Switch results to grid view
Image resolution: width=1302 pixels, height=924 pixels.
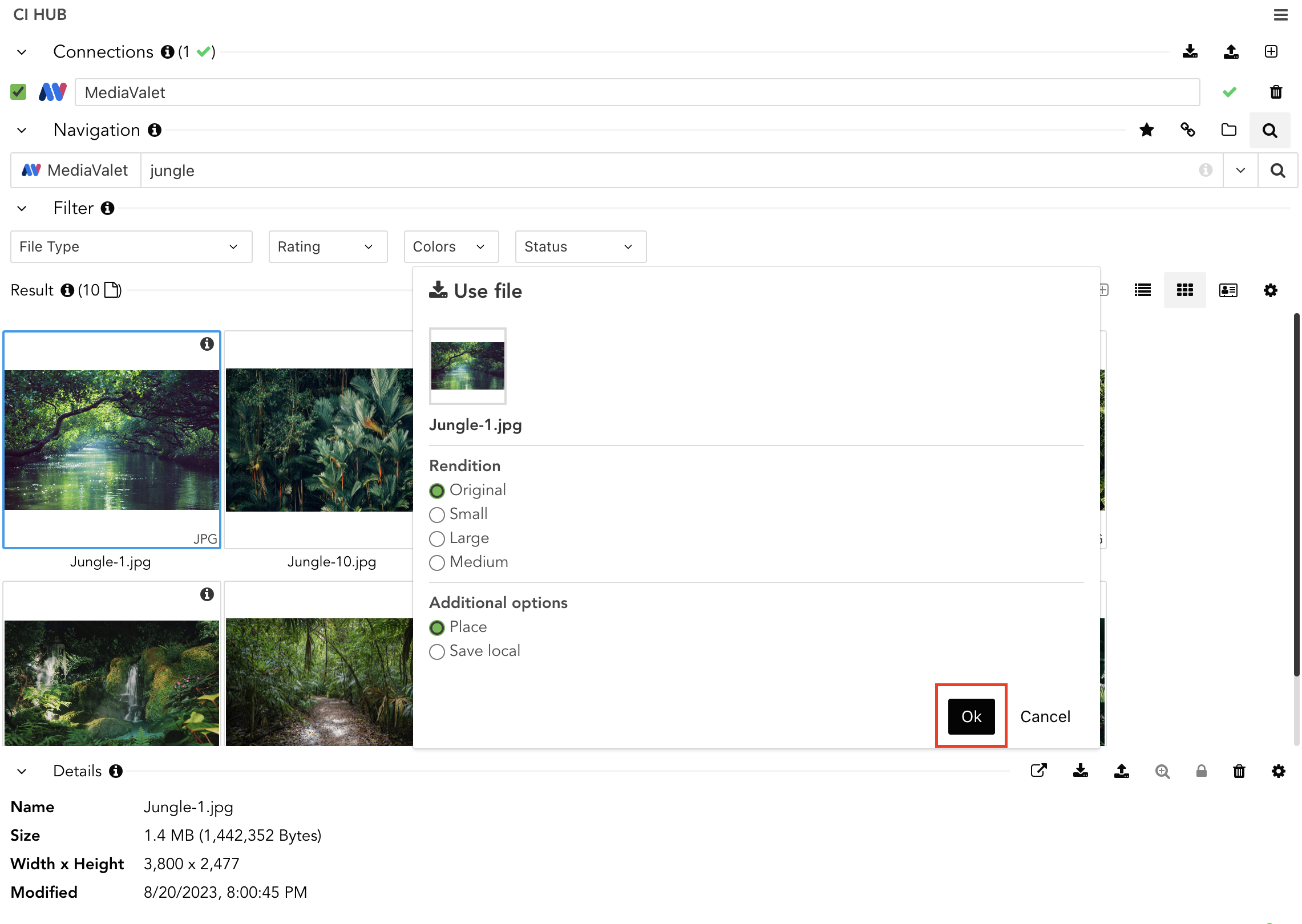coord(1185,290)
